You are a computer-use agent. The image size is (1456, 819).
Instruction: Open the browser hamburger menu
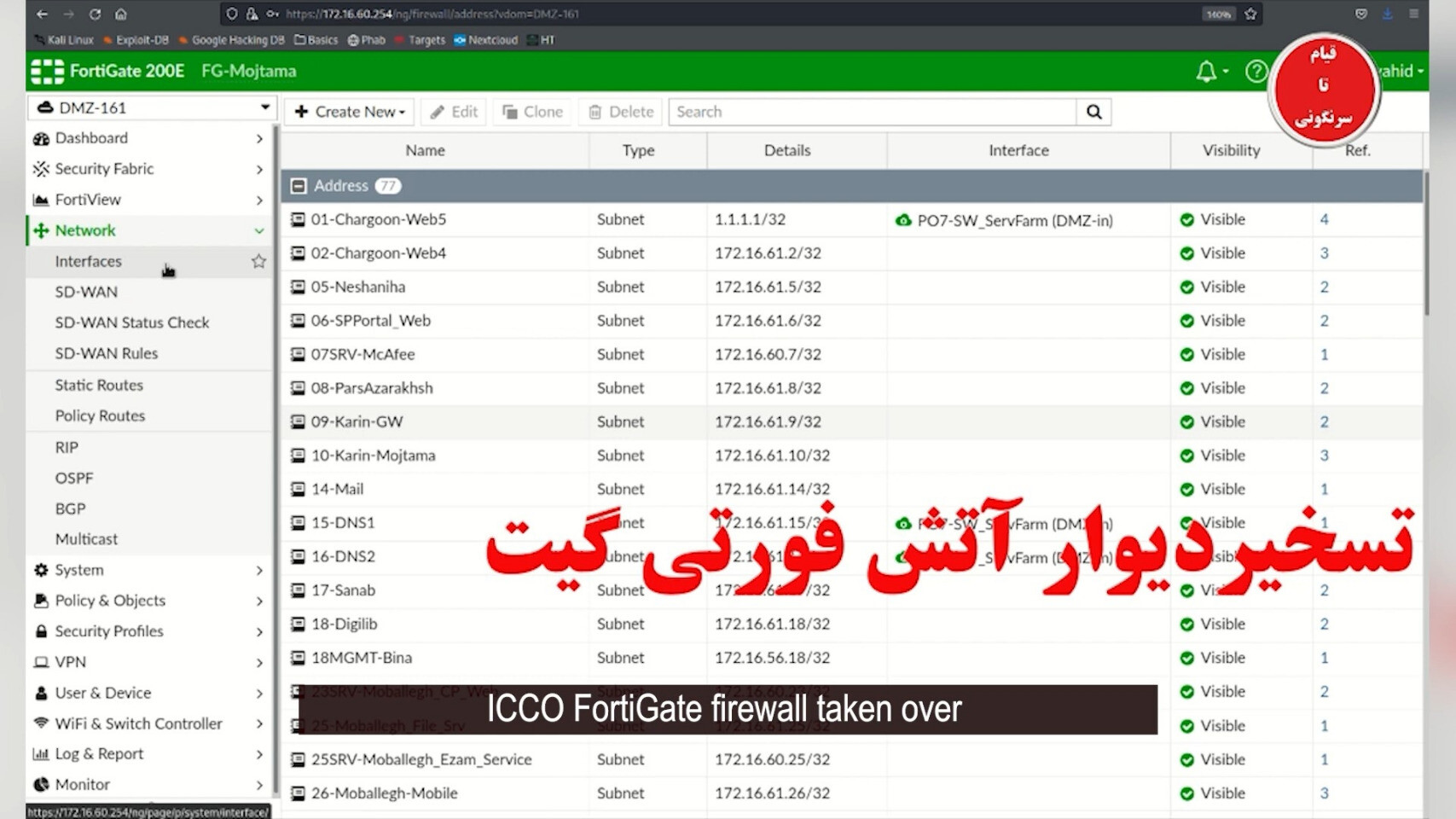[x=1413, y=14]
